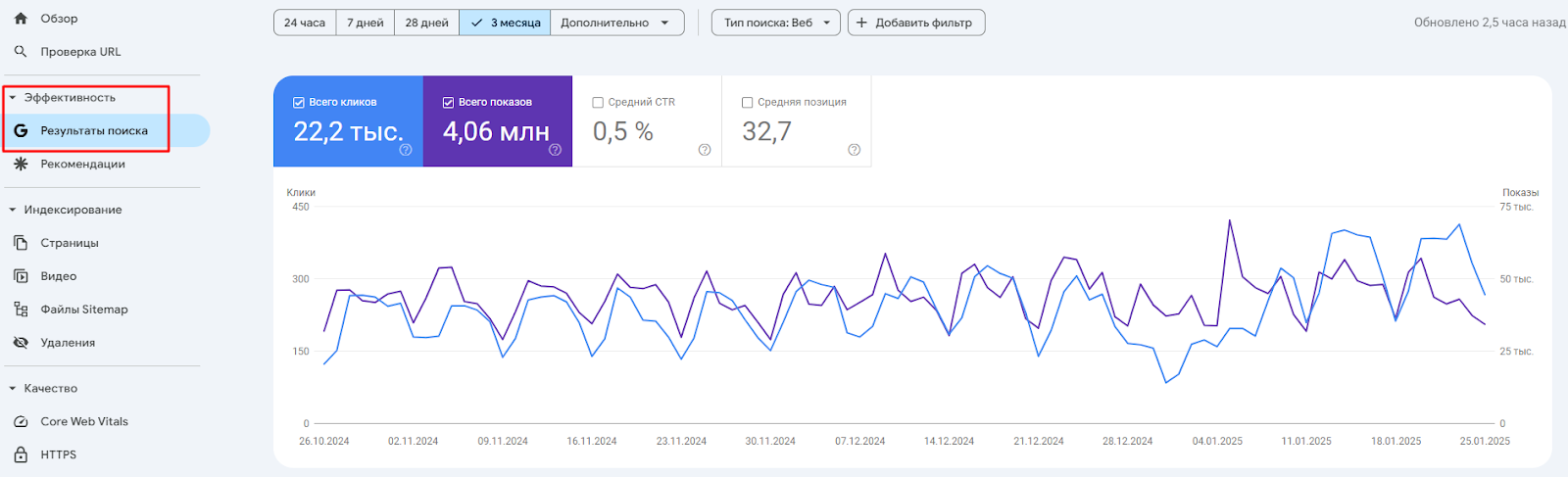Click the crossed-eye Удаления icon
The width and height of the screenshot is (1568, 477).
(21, 343)
